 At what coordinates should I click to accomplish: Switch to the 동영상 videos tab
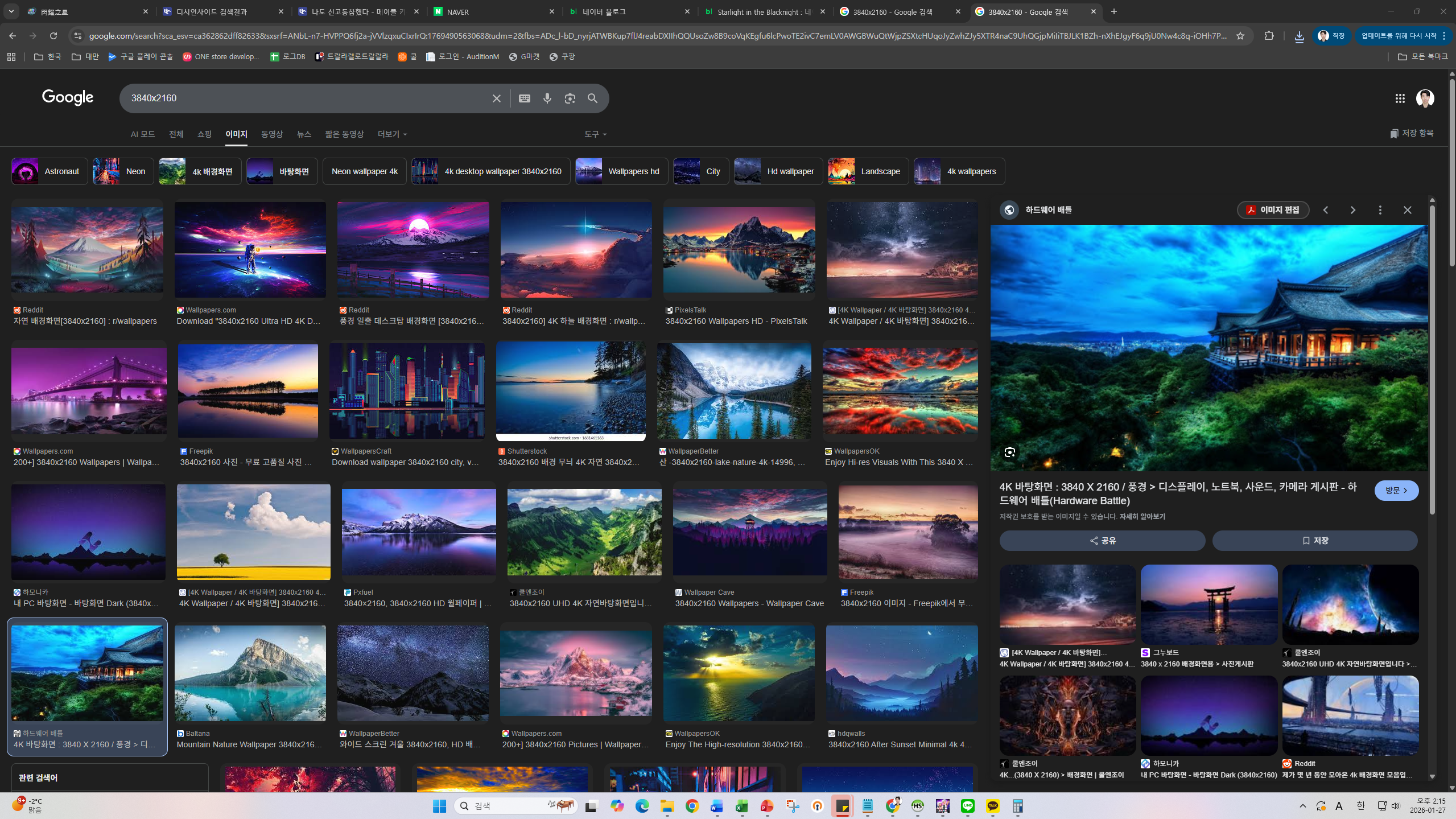(271, 134)
